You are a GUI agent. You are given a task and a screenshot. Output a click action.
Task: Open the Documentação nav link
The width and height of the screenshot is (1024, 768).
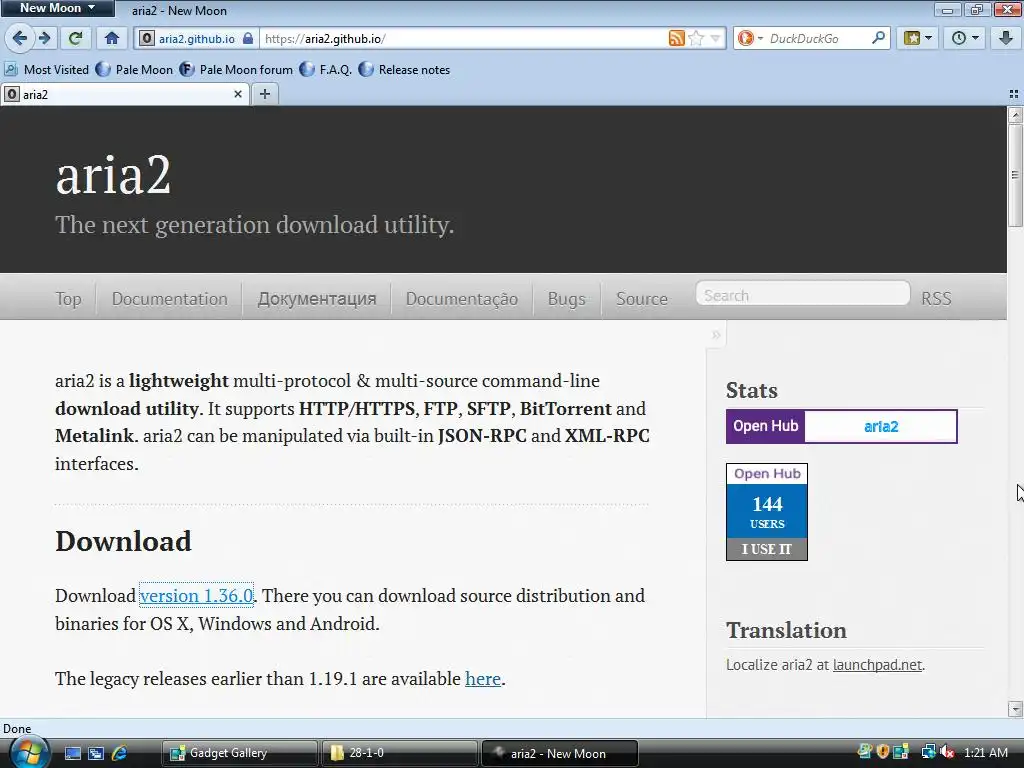tap(462, 298)
